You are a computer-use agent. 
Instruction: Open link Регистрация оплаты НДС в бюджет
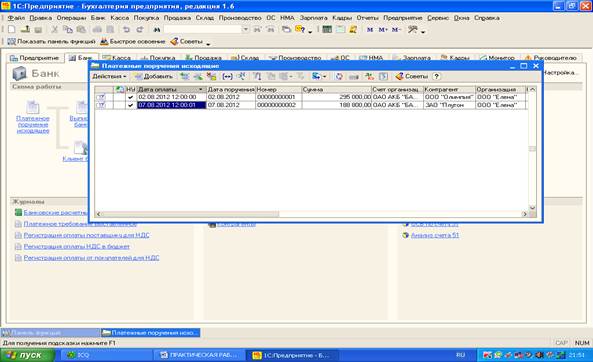pyautogui.click(x=76, y=247)
